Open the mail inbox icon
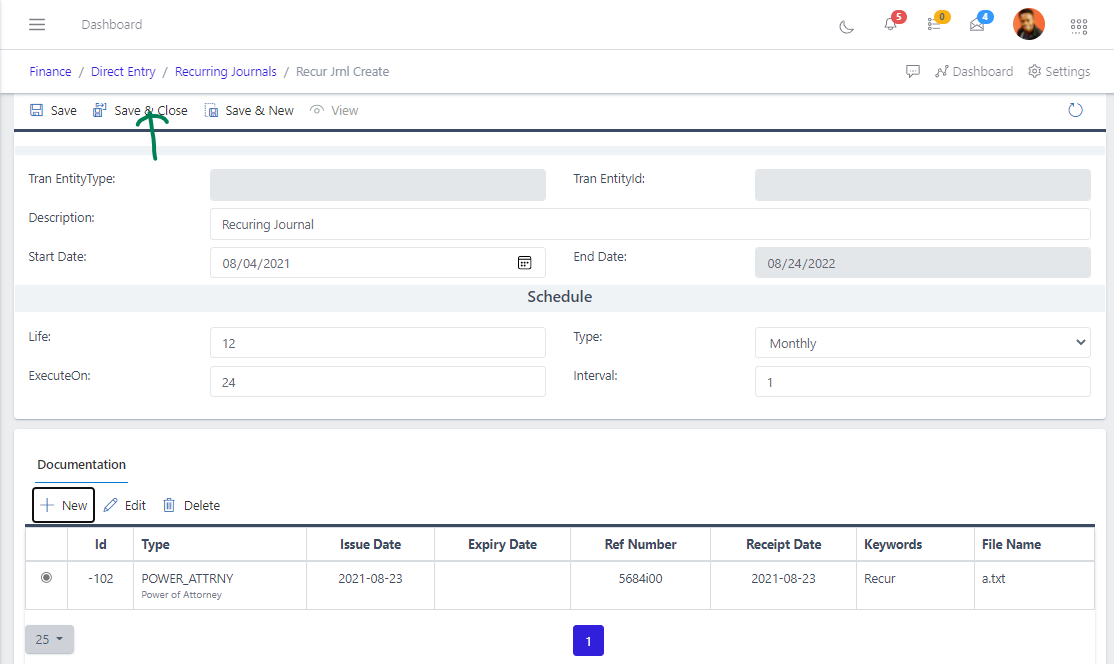This screenshot has width=1114, height=664. (x=977, y=24)
